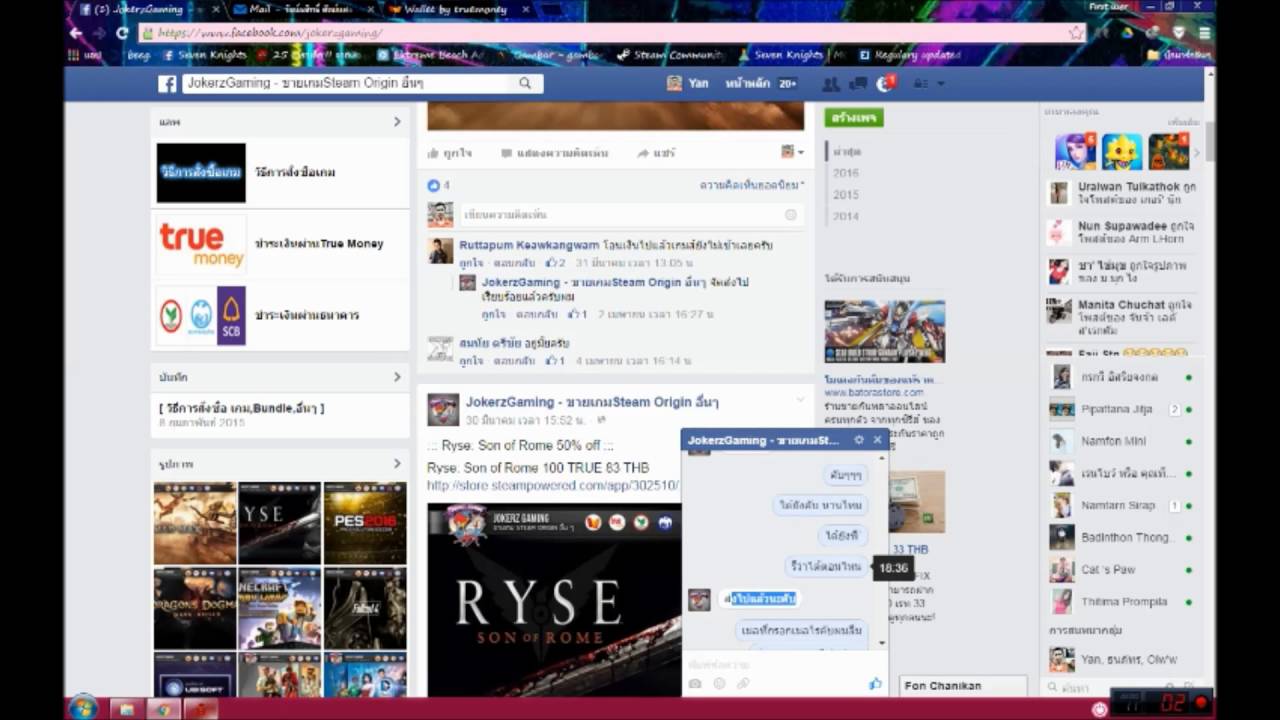
Task: Open the Fon Chanikan chat tab
Action: tap(962, 686)
